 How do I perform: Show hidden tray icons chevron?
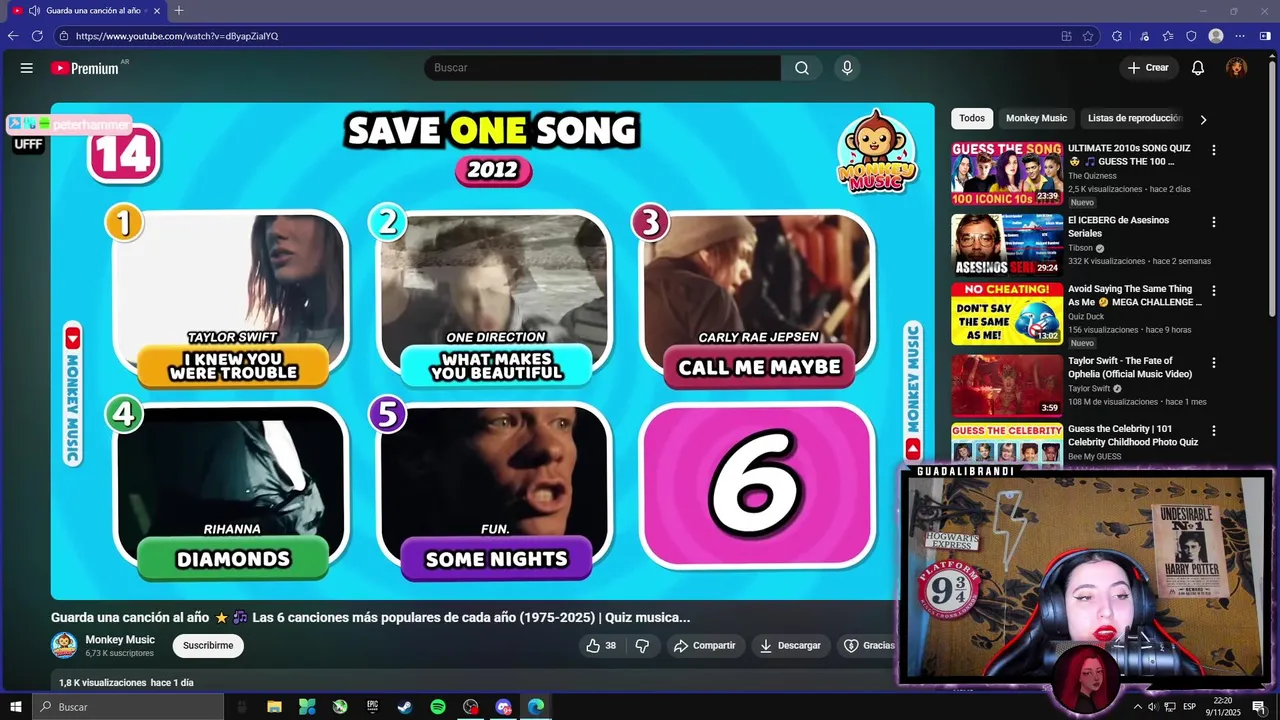point(1137,707)
